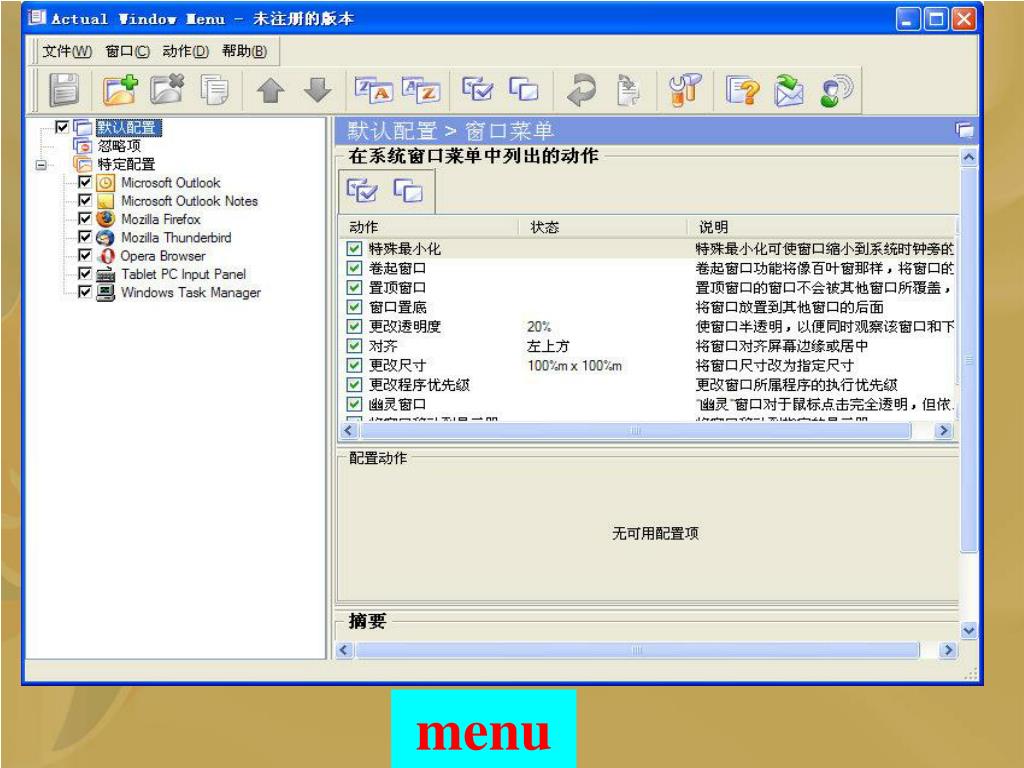Open the wrench tools options icon
This screenshot has height=768, width=1024.
(x=685, y=89)
